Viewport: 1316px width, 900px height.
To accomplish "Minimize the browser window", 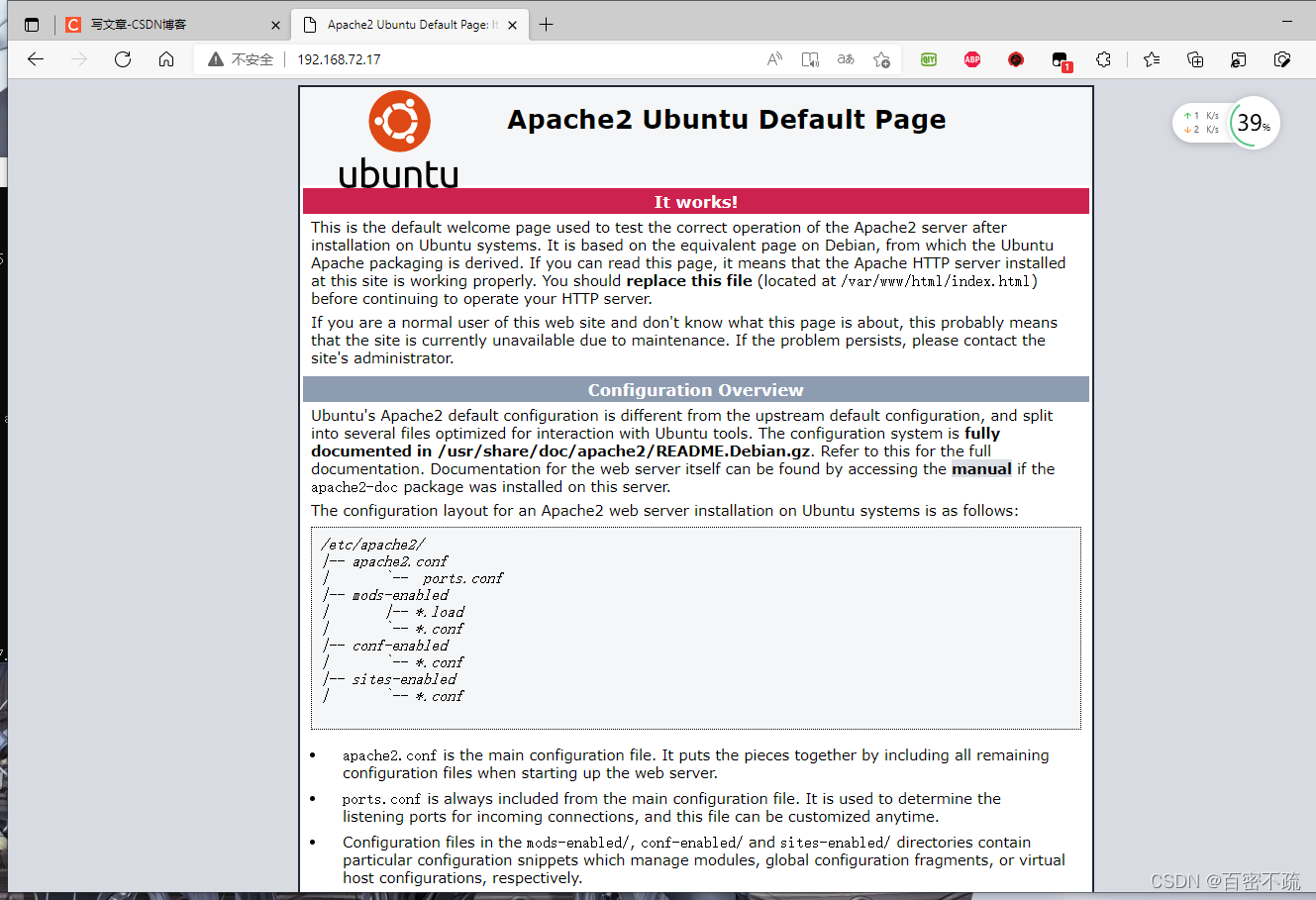I will (1286, 21).
